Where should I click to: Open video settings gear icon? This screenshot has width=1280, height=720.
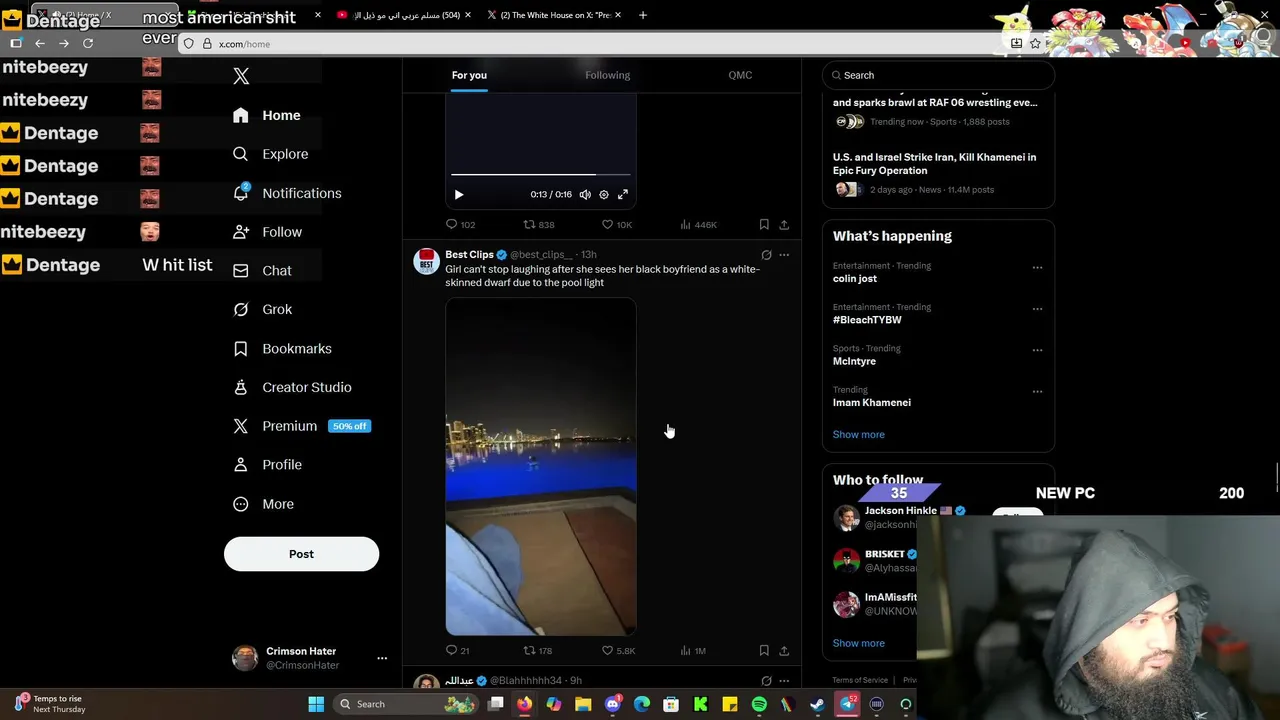[x=604, y=195]
